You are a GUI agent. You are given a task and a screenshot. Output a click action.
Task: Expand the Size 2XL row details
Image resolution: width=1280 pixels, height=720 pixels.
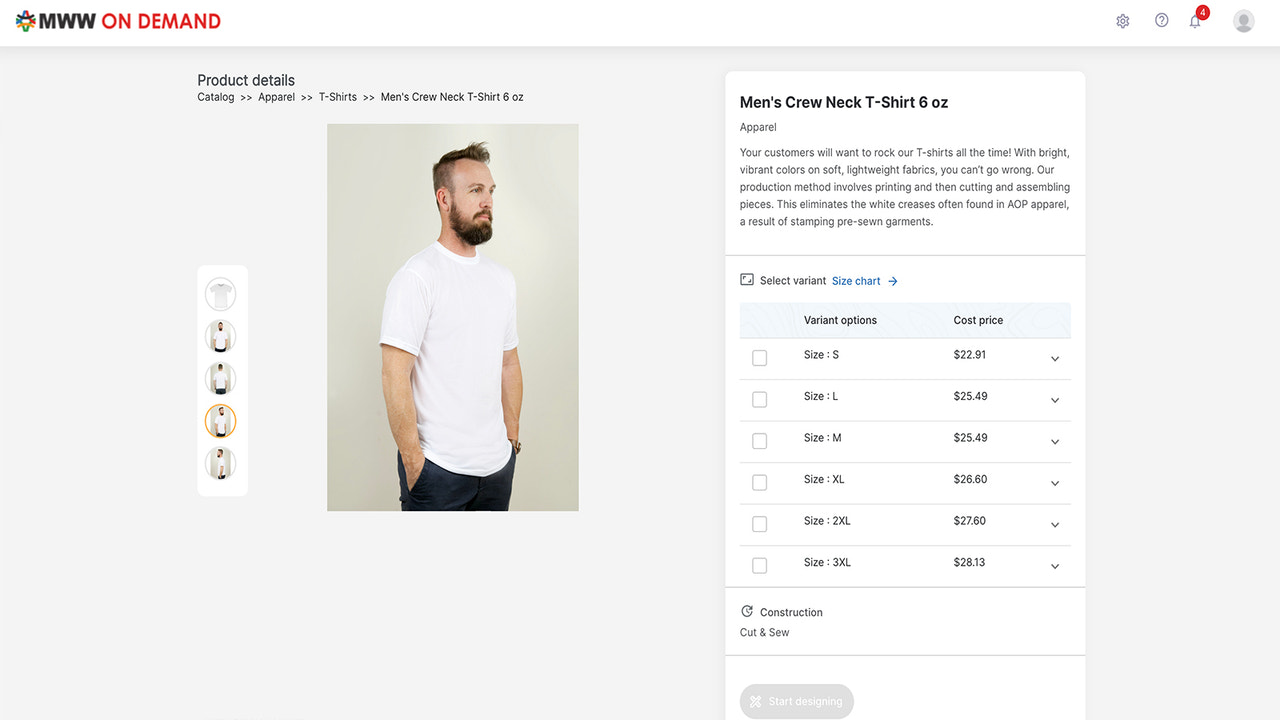1054,524
